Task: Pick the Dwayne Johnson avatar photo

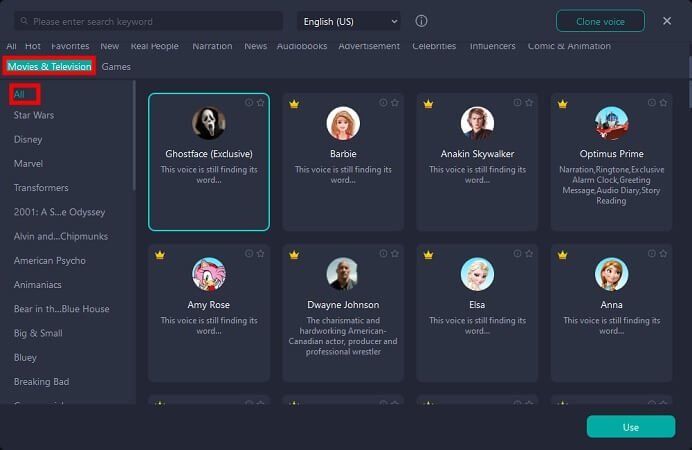Action: tap(343, 274)
